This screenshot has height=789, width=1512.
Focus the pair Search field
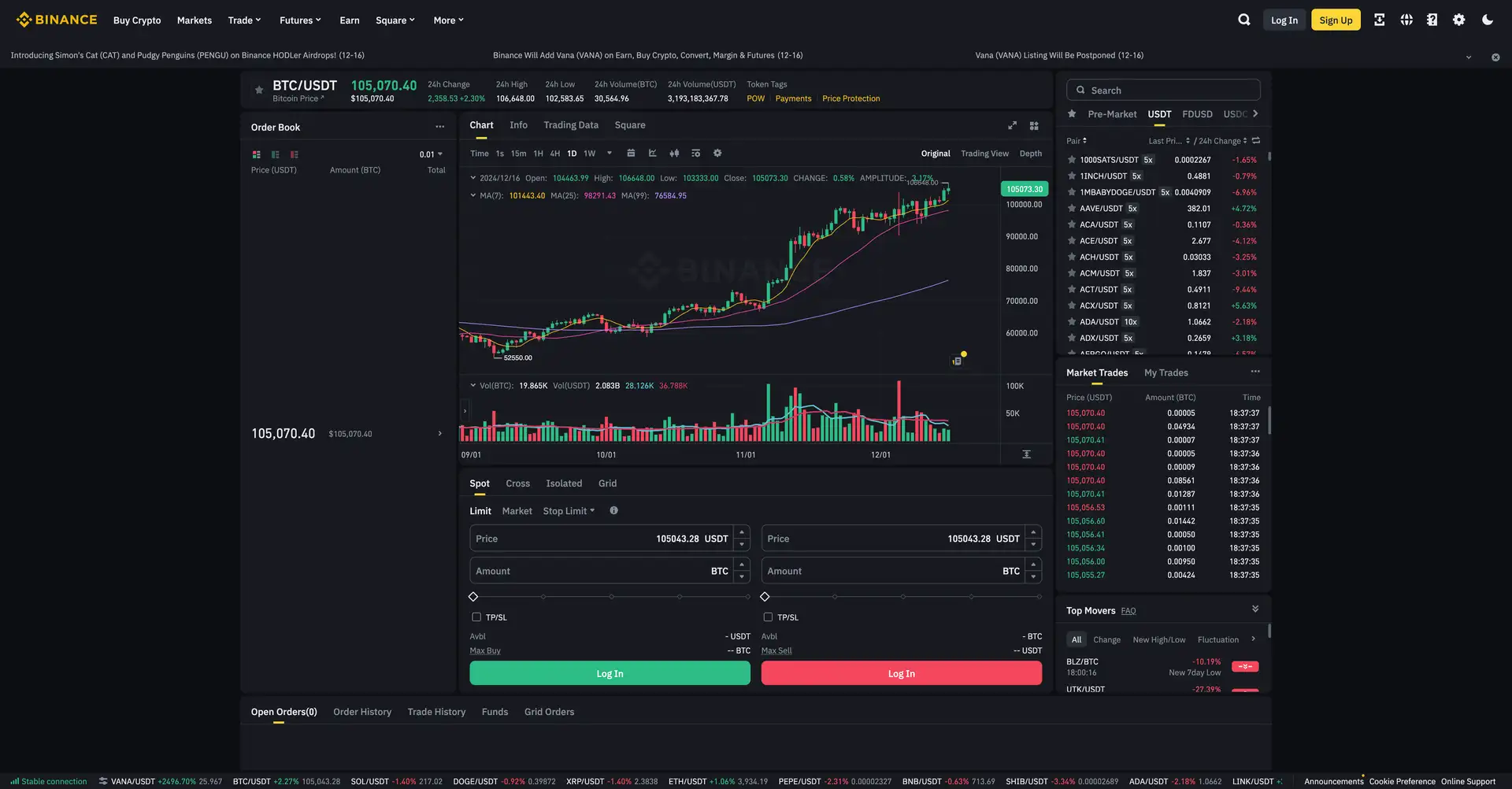pos(1163,90)
